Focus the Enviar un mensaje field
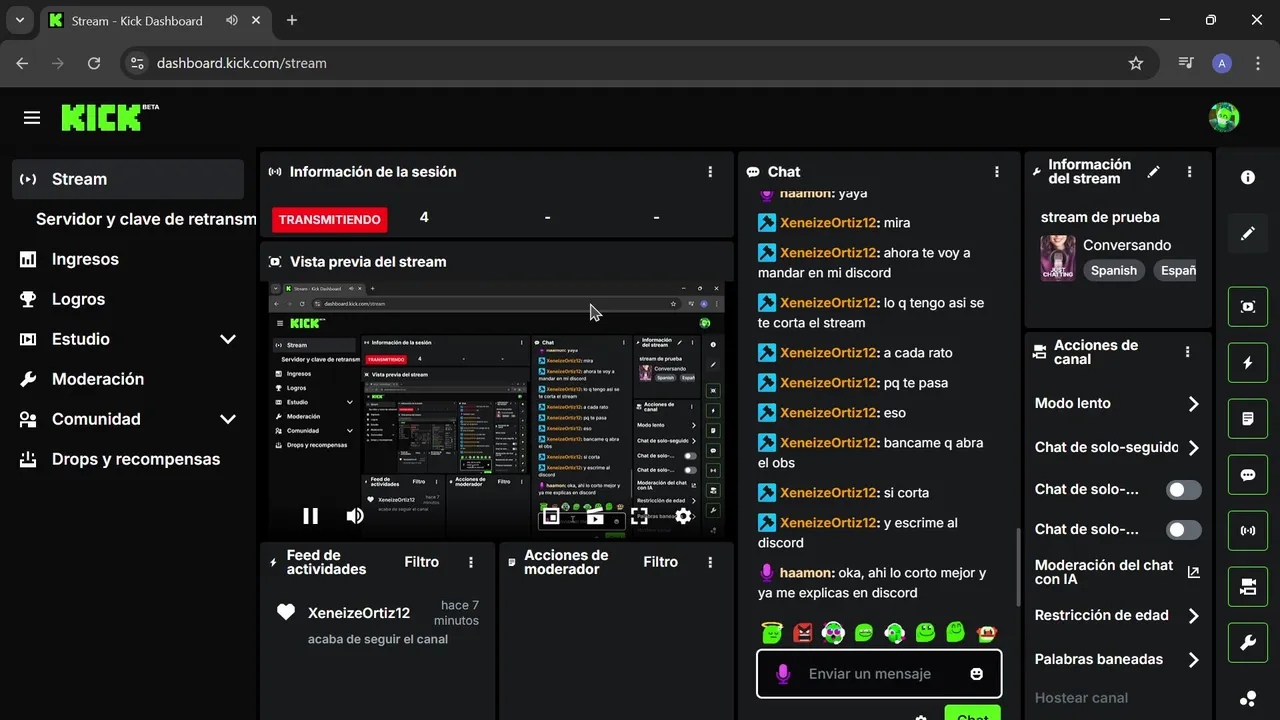This screenshot has width=1280, height=720. pyautogui.click(x=879, y=674)
